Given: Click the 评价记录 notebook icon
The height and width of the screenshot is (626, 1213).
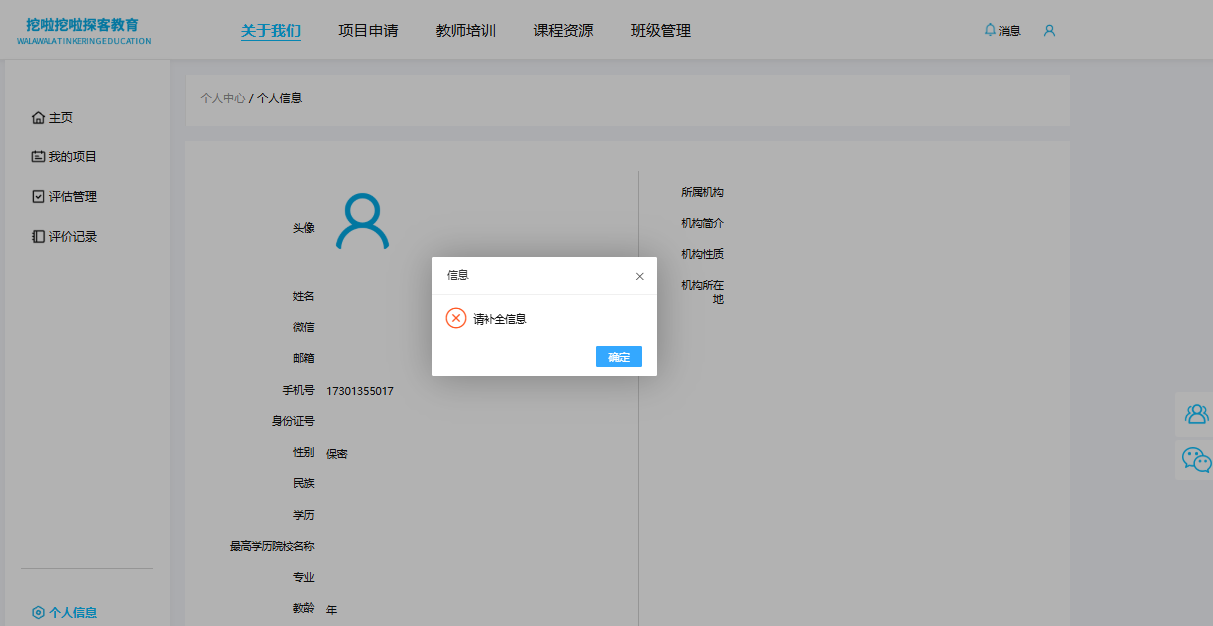Looking at the screenshot, I should click(38, 237).
